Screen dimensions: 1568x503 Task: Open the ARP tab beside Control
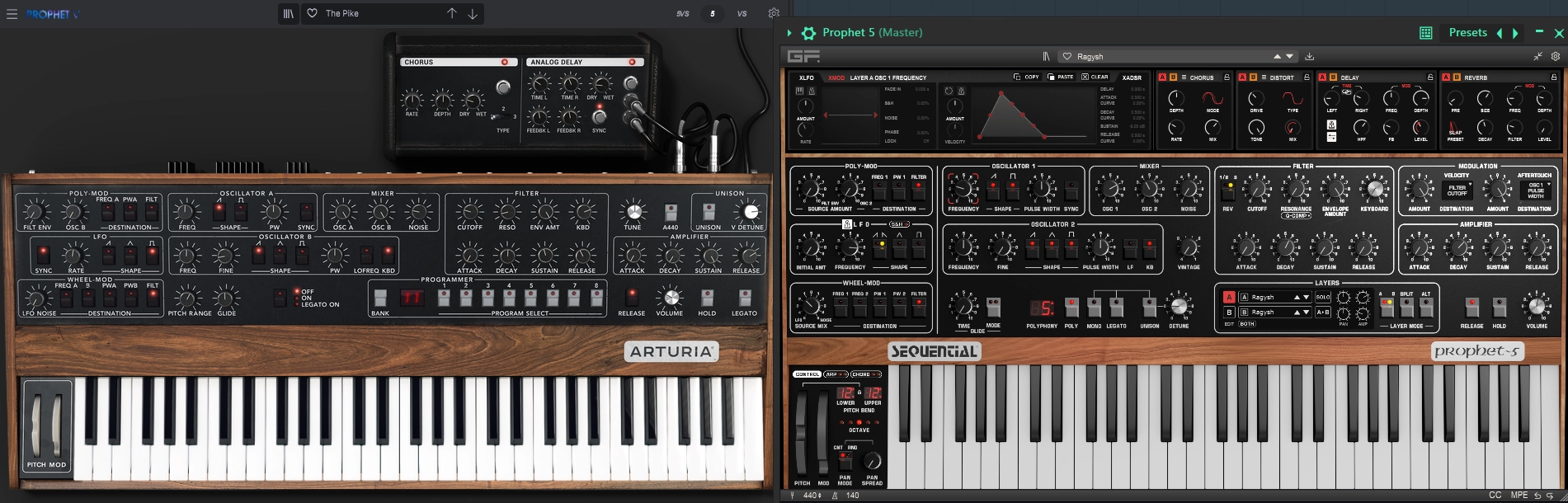point(836,374)
